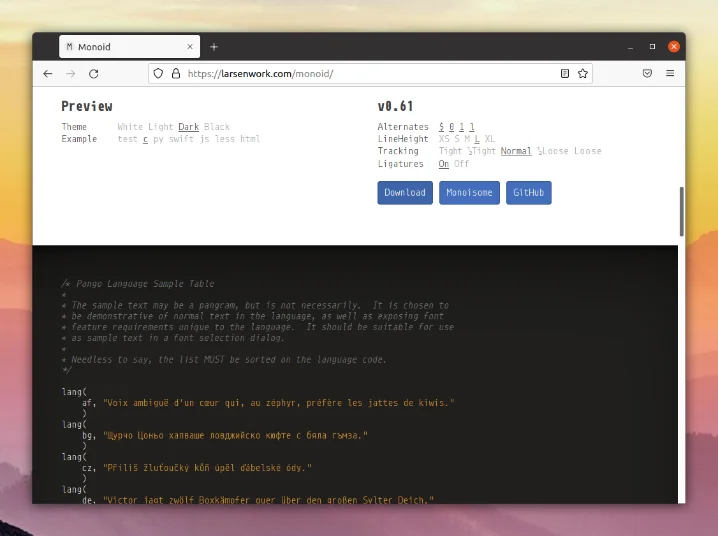The height and width of the screenshot is (536, 718).
Task: Turn ligatures Off
Action: pos(462,164)
